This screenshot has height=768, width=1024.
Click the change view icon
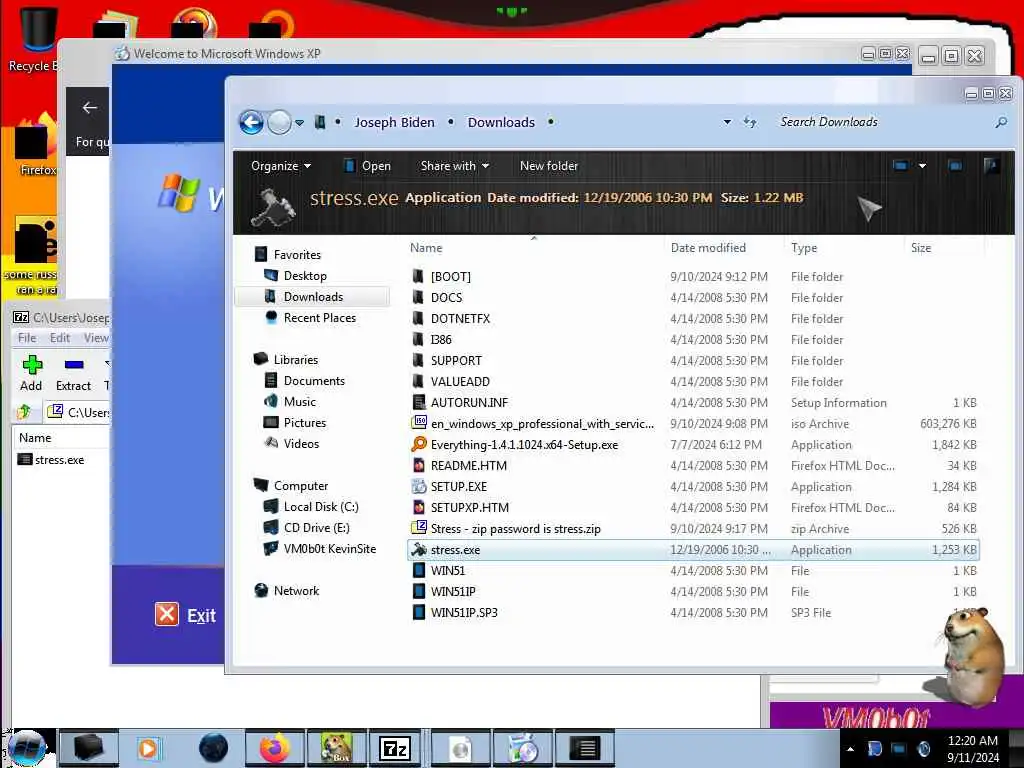coord(900,166)
